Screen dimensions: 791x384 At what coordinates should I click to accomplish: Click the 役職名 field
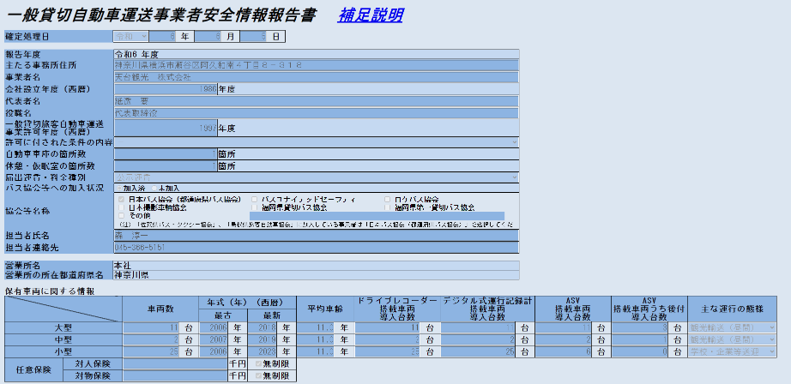(x=316, y=114)
